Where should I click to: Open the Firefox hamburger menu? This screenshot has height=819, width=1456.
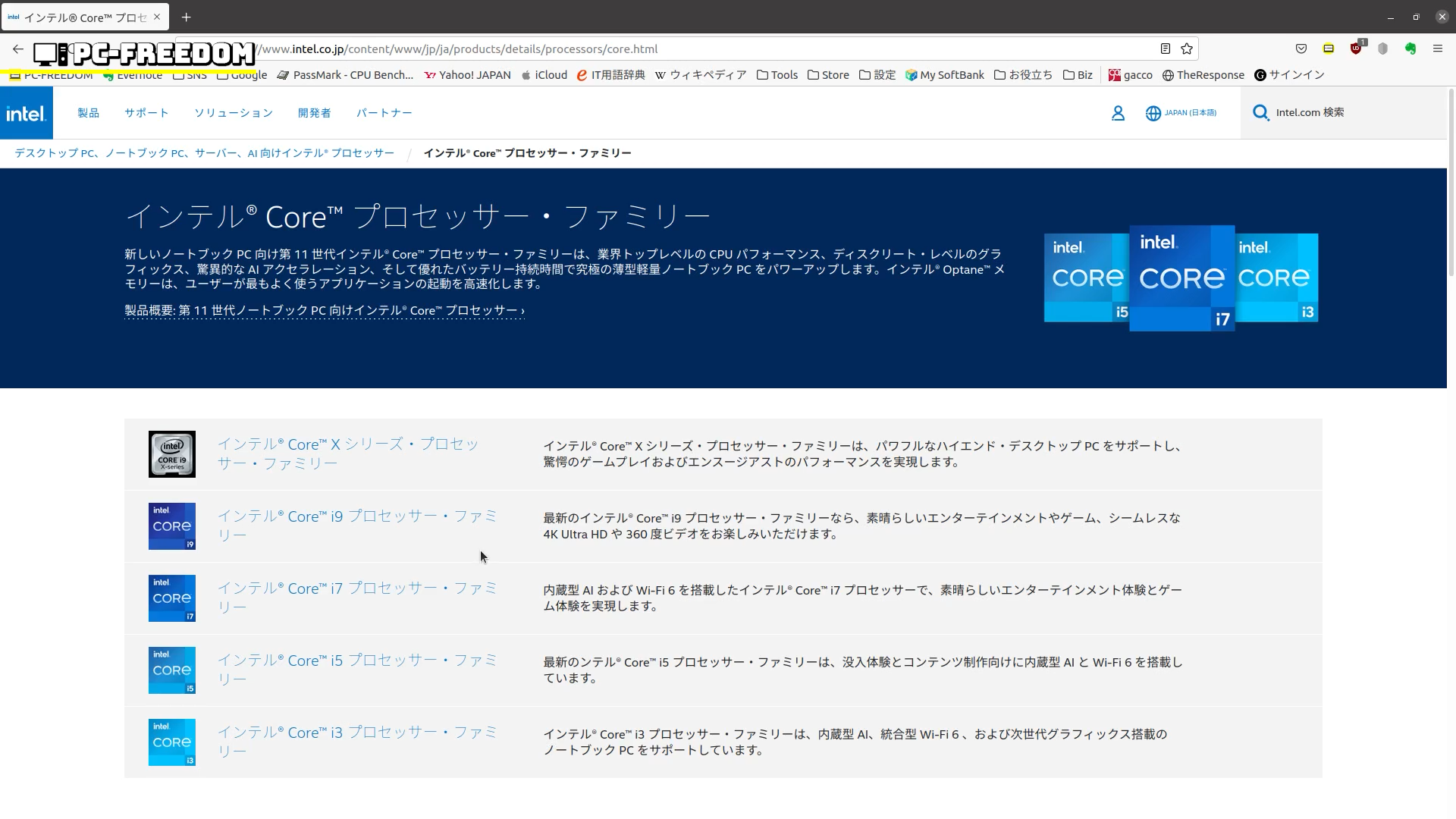pyautogui.click(x=1437, y=49)
